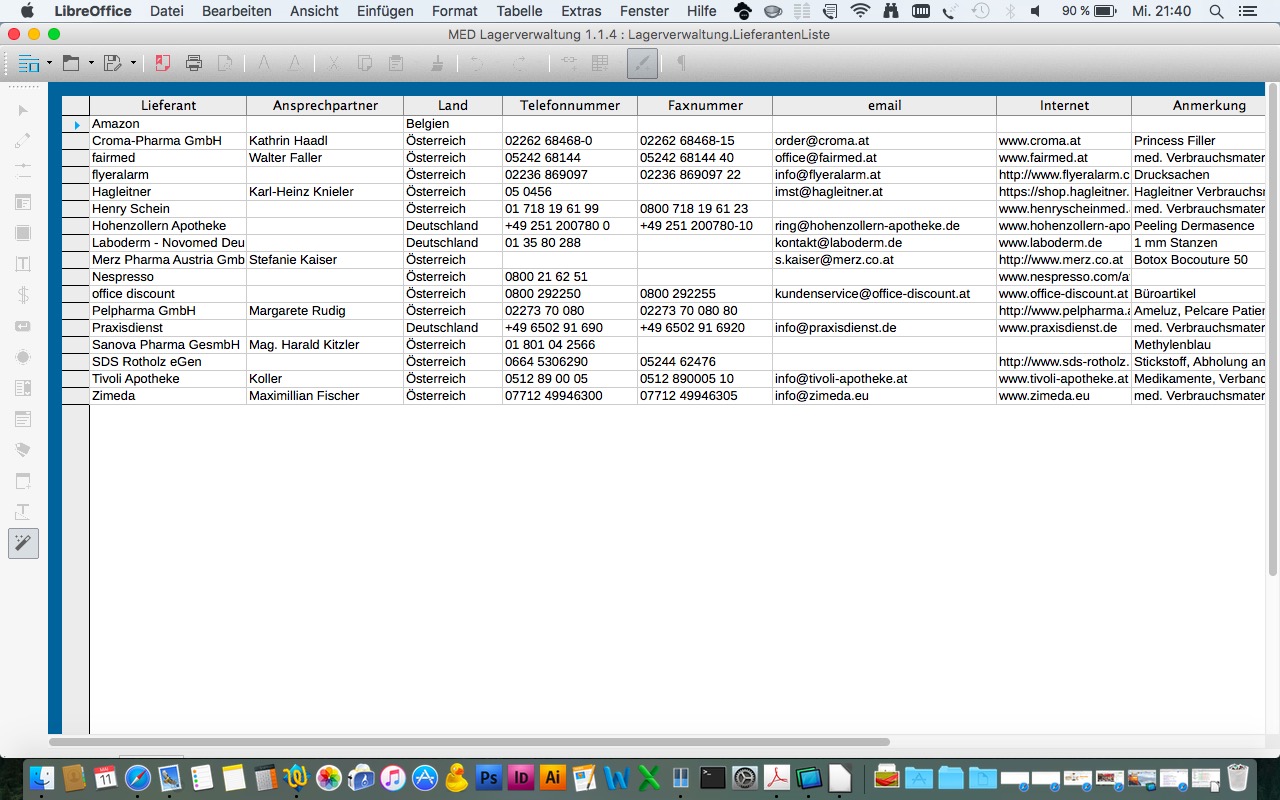Click the New document icon in toolbar
Screen dimensions: 1280x800
tap(29, 63)
